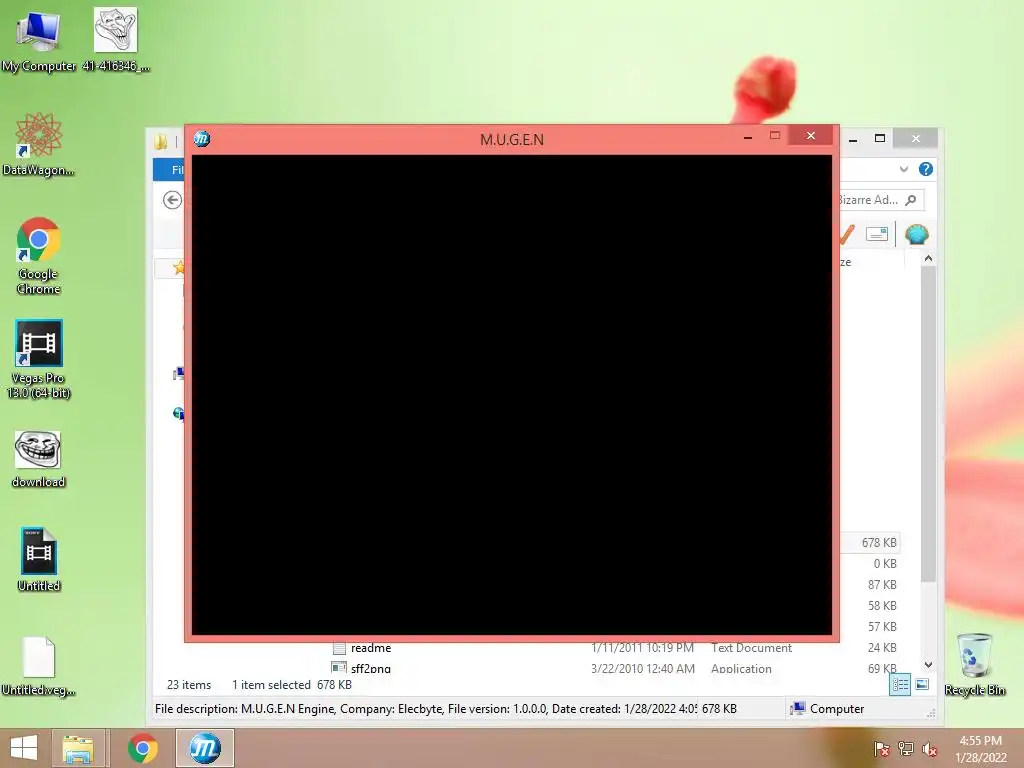Launch Google Chrome from the desktop

pos(39,256)
